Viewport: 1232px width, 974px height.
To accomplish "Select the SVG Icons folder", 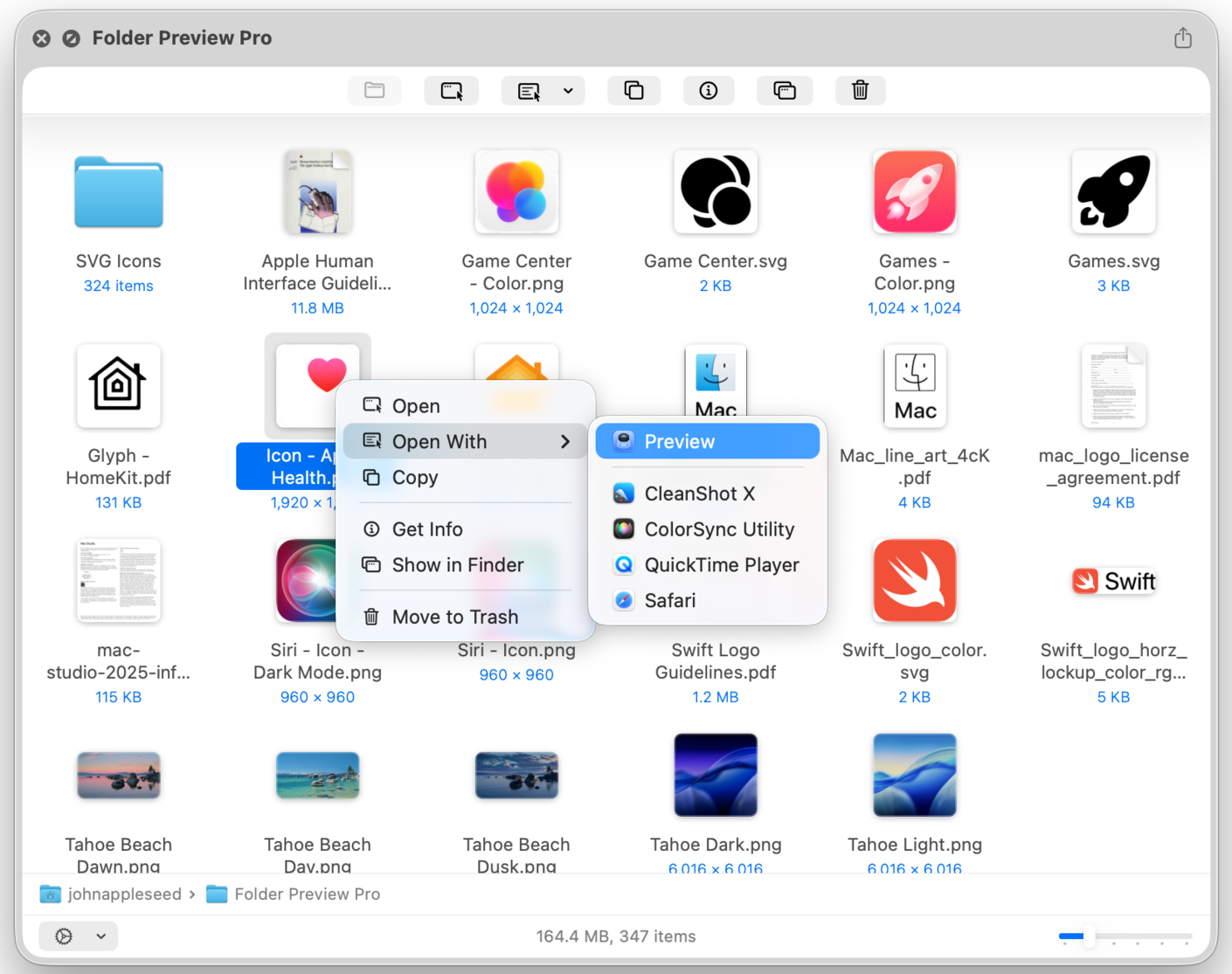I will [119, 192].
